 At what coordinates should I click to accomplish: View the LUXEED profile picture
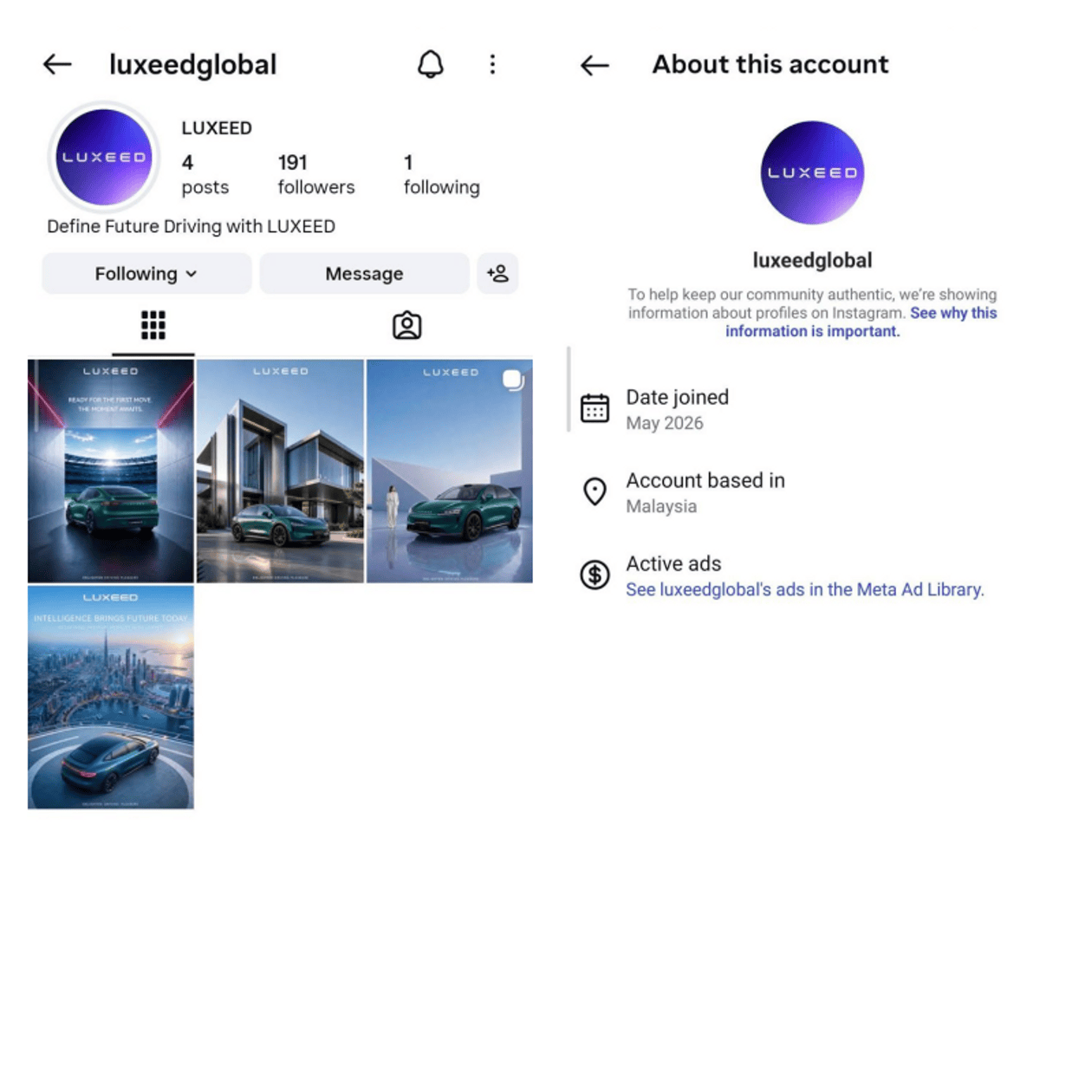coord(104,157)
